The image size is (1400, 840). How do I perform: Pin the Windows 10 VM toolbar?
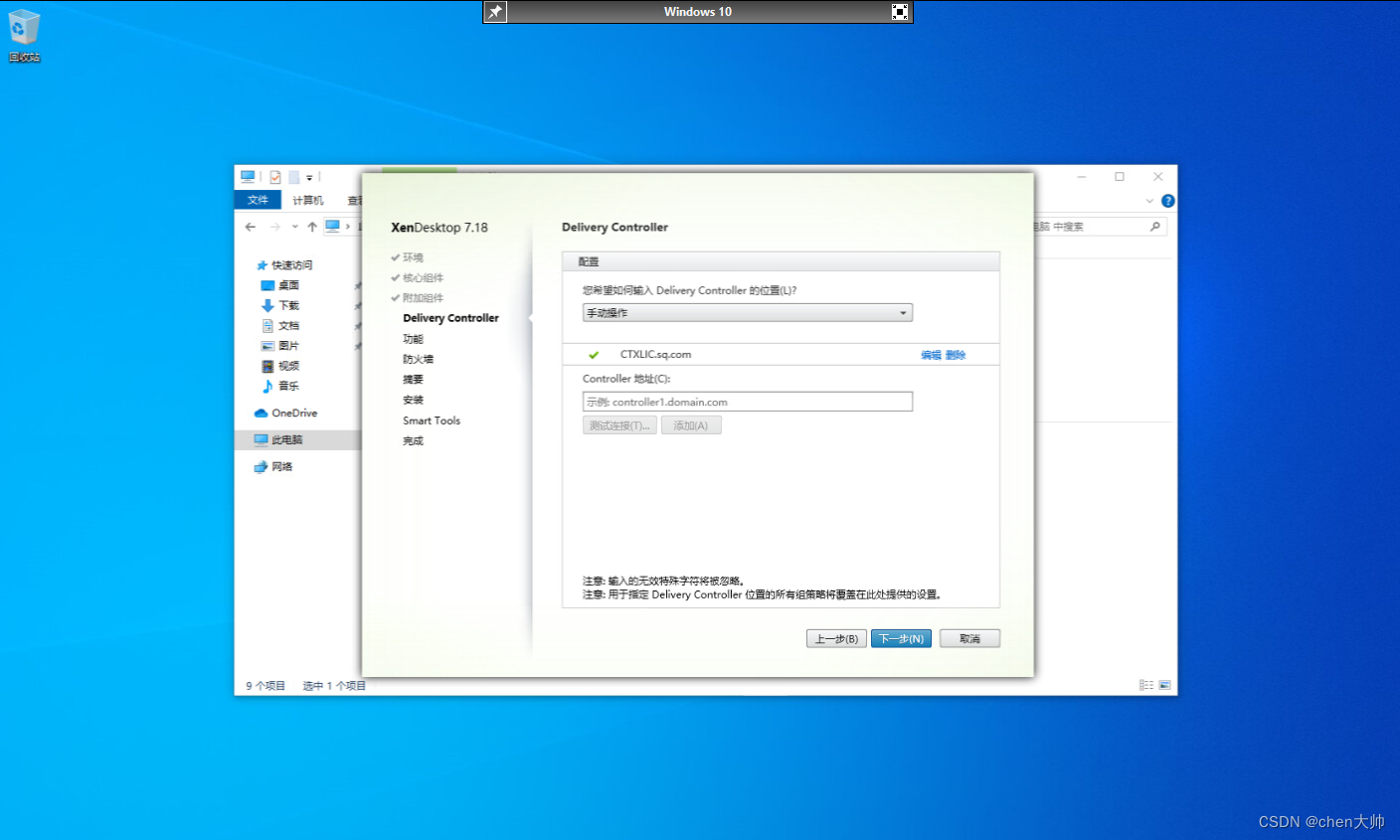click(495, 12)
